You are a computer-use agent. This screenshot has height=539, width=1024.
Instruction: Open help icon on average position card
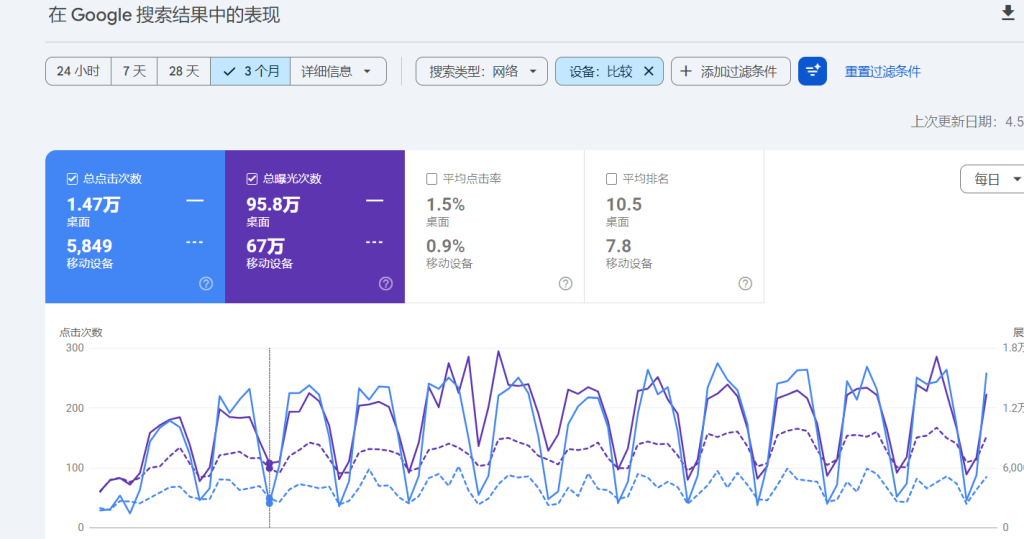tap(745, 284)
